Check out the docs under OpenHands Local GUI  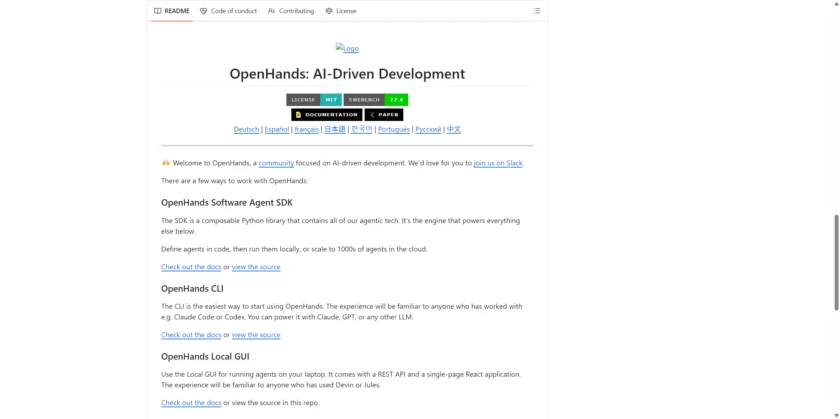pyautogui.click(x=191, y=403)
